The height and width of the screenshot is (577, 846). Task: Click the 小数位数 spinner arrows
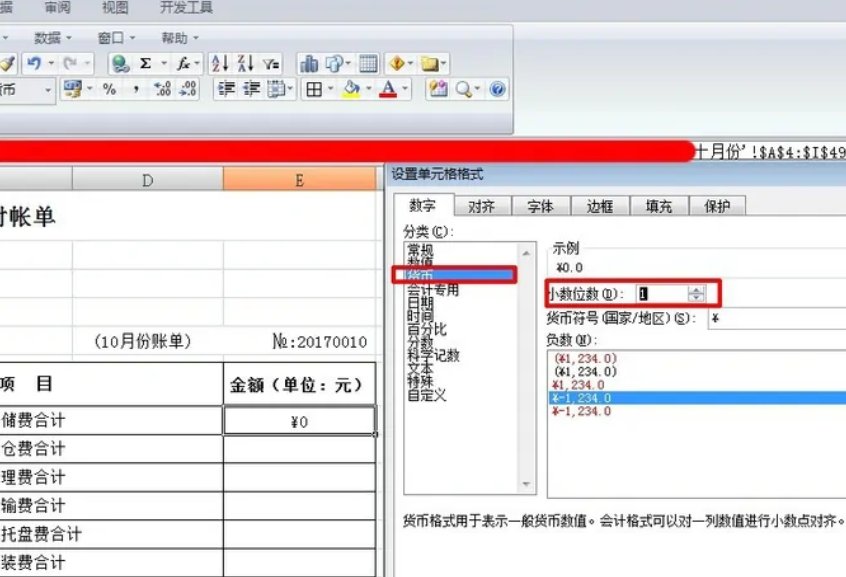coord(697,294)
